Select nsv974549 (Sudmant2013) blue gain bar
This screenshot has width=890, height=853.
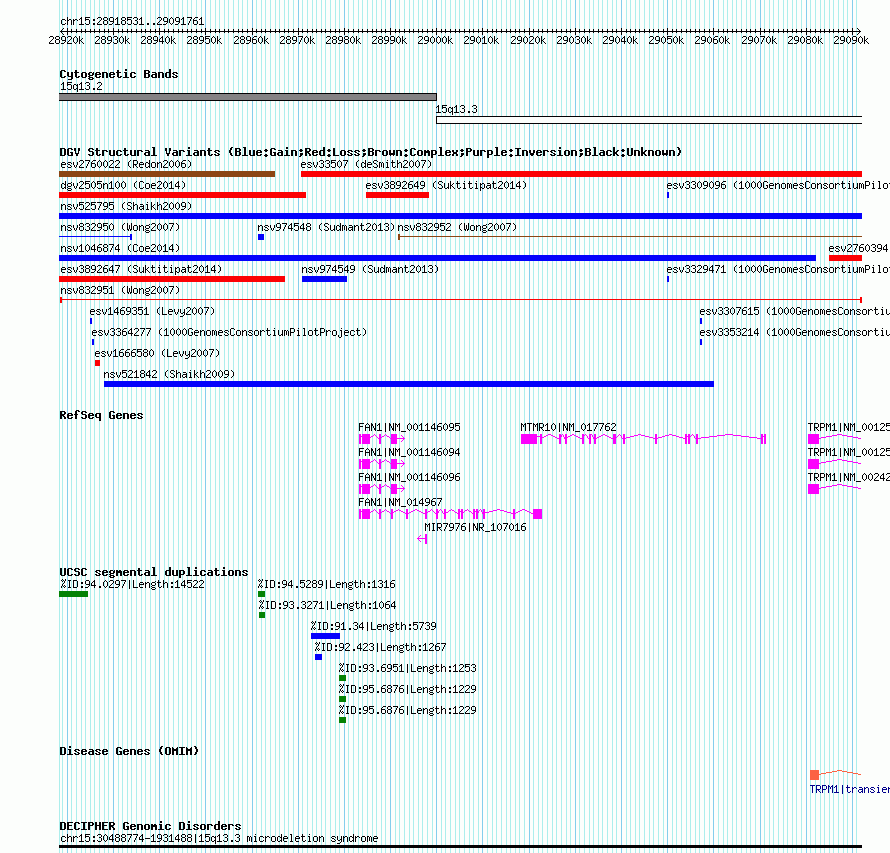324,279
